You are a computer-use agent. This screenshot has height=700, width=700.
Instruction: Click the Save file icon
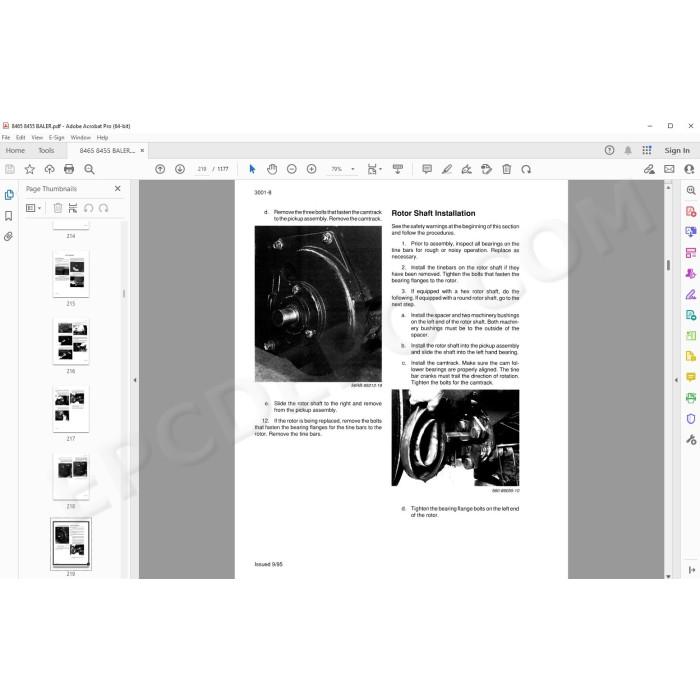pos(10,169)
